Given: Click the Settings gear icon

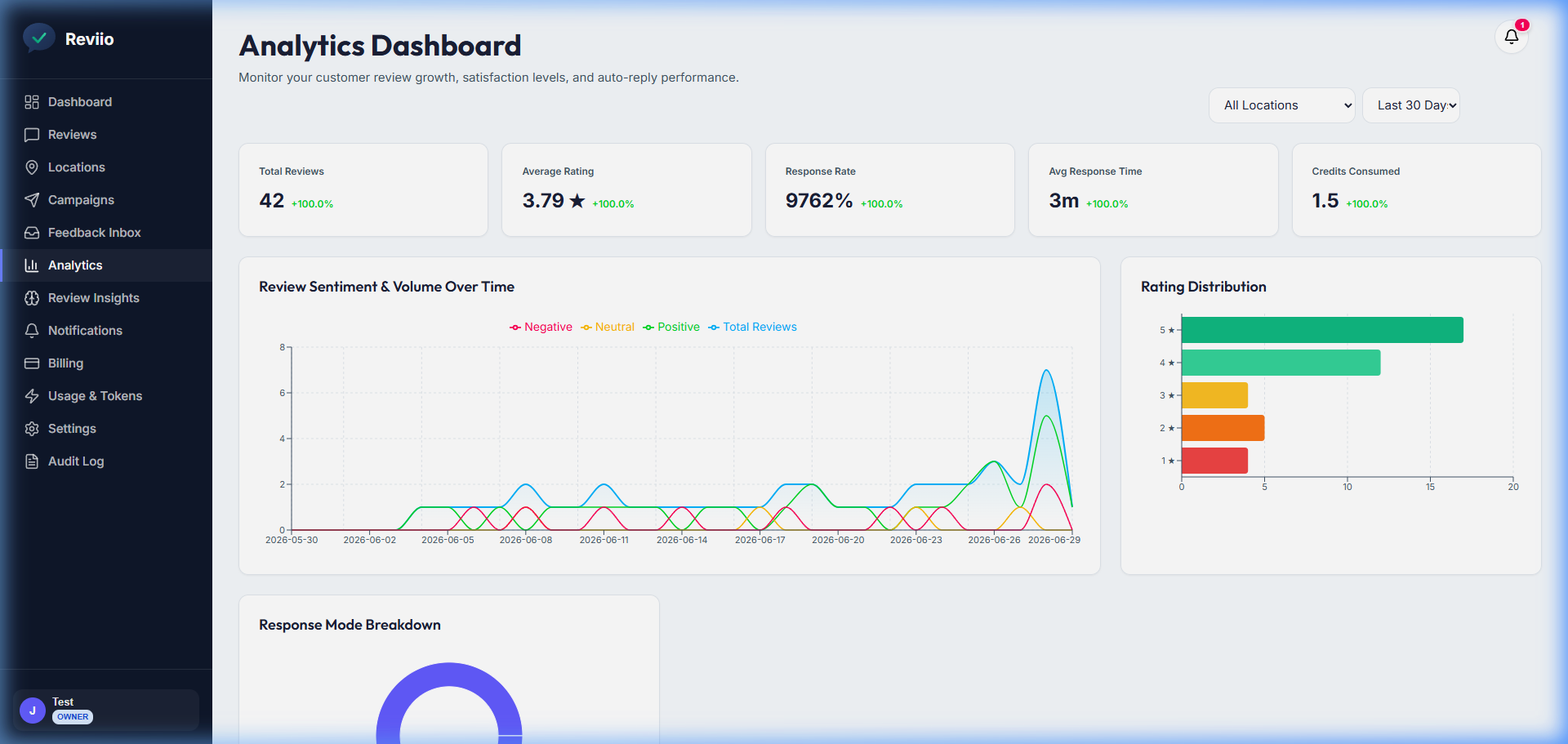Looking at the screenshot, I should click(32, 429).
